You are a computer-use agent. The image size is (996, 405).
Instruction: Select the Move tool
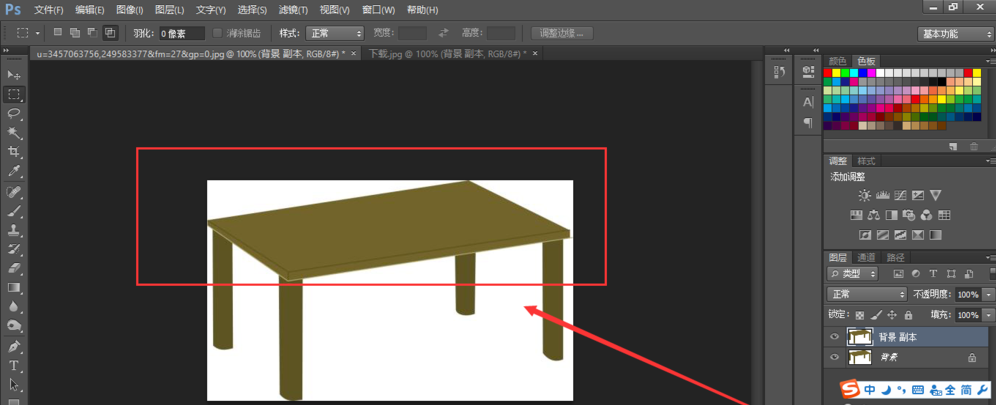pos(14,75)
